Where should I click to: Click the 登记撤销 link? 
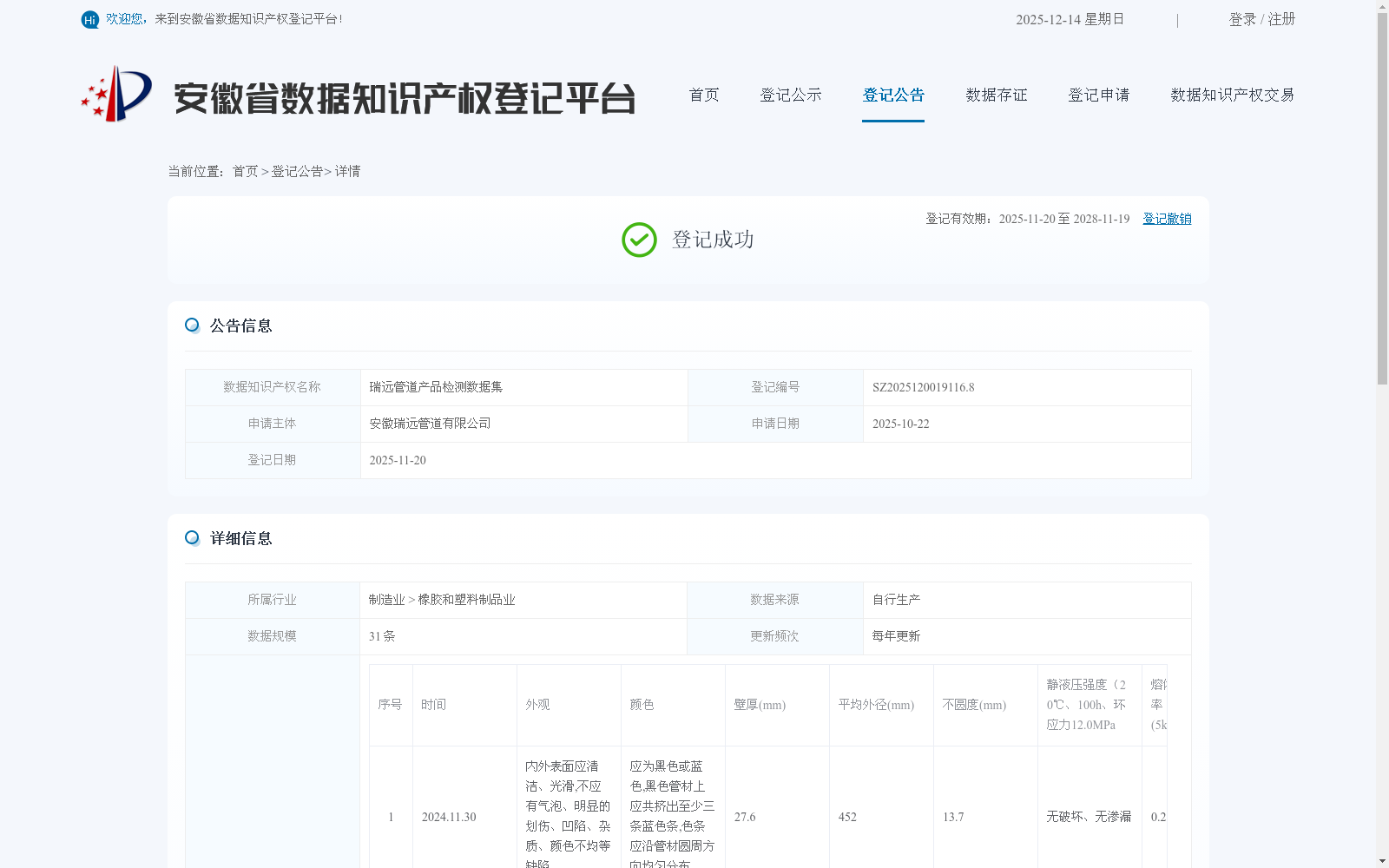click(1167, 219)
